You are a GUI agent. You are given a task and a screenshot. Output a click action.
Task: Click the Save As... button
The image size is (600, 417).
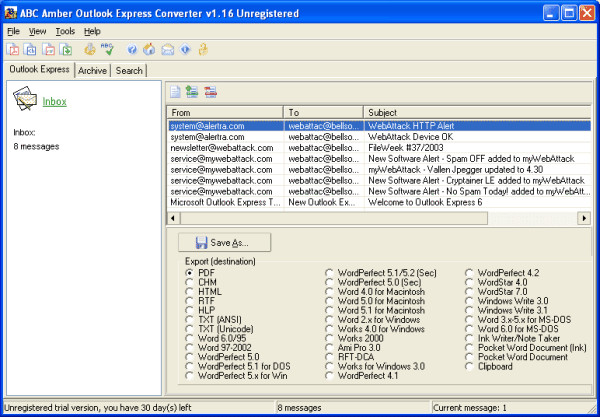225,243
